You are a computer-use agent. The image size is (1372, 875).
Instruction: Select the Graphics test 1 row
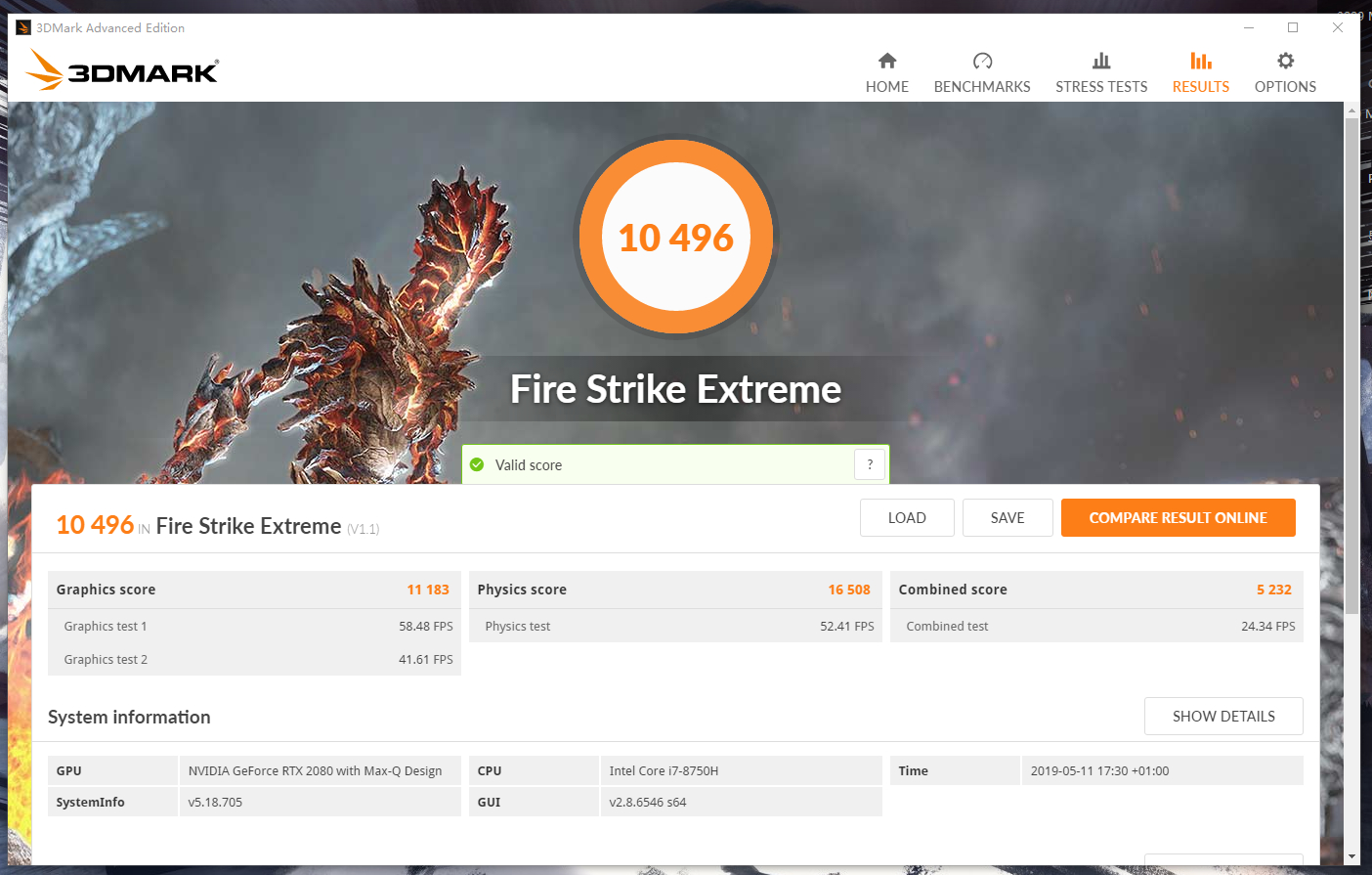click(254, 626)
